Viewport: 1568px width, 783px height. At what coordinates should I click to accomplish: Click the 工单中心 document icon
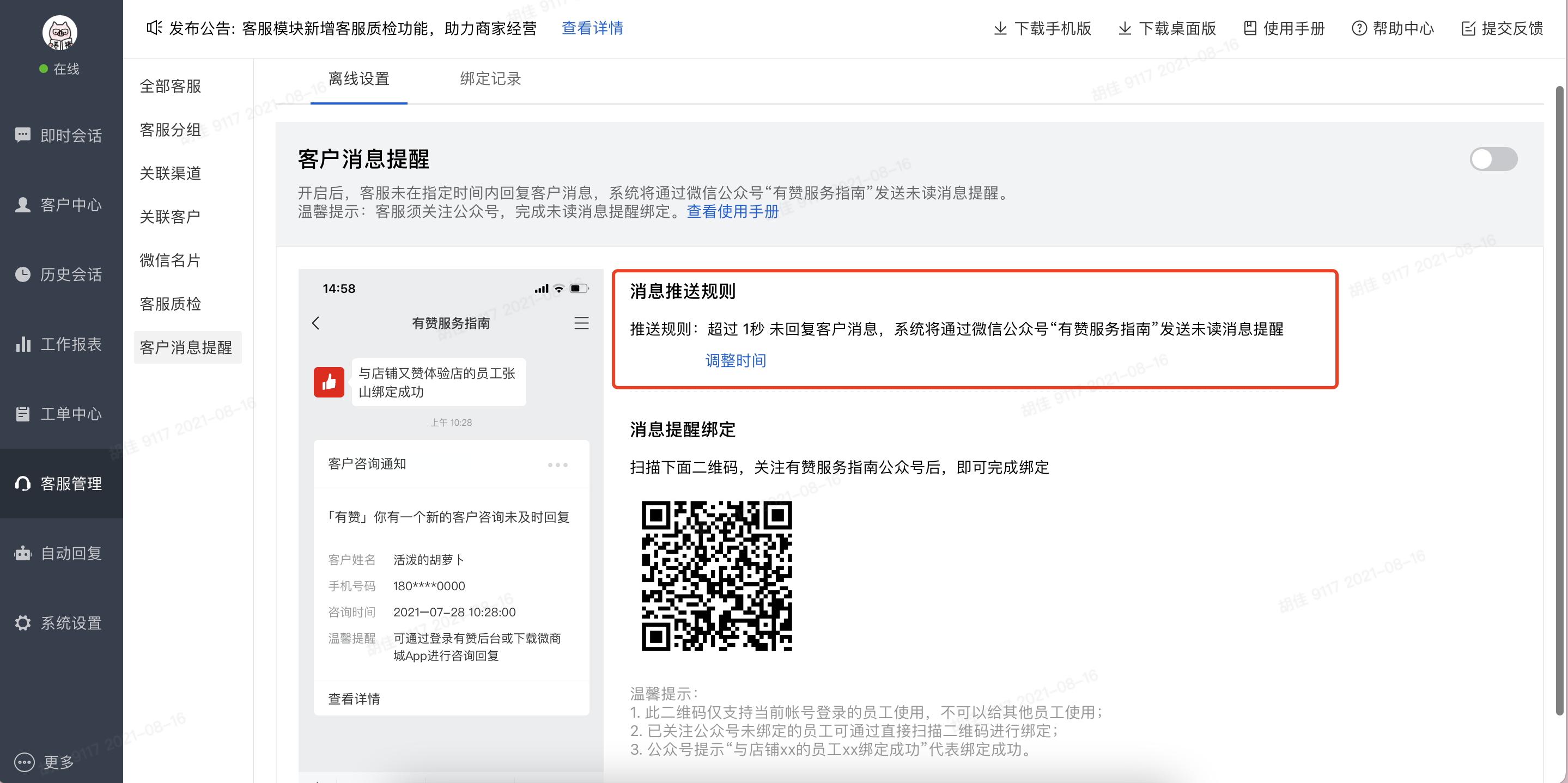click(x=23, y=414)
